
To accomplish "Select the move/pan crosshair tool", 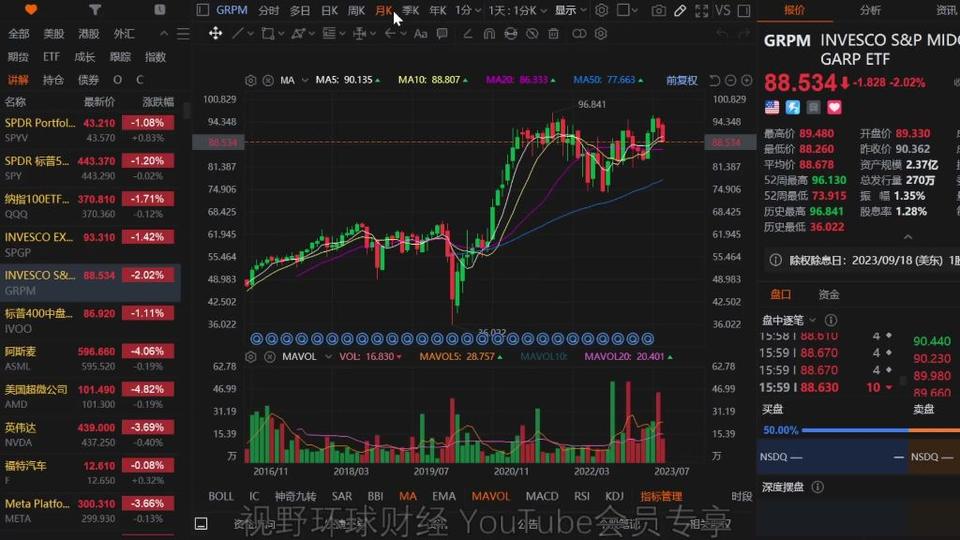I will tap(216, 33).
